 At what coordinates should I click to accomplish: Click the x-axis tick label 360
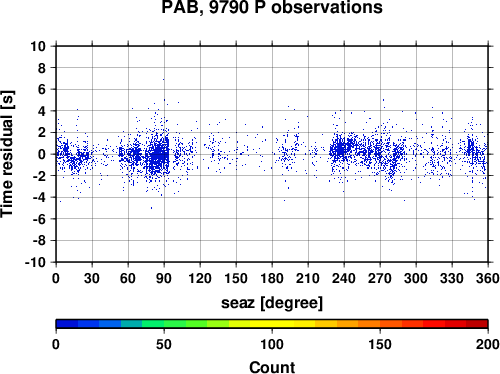(488, 278)
